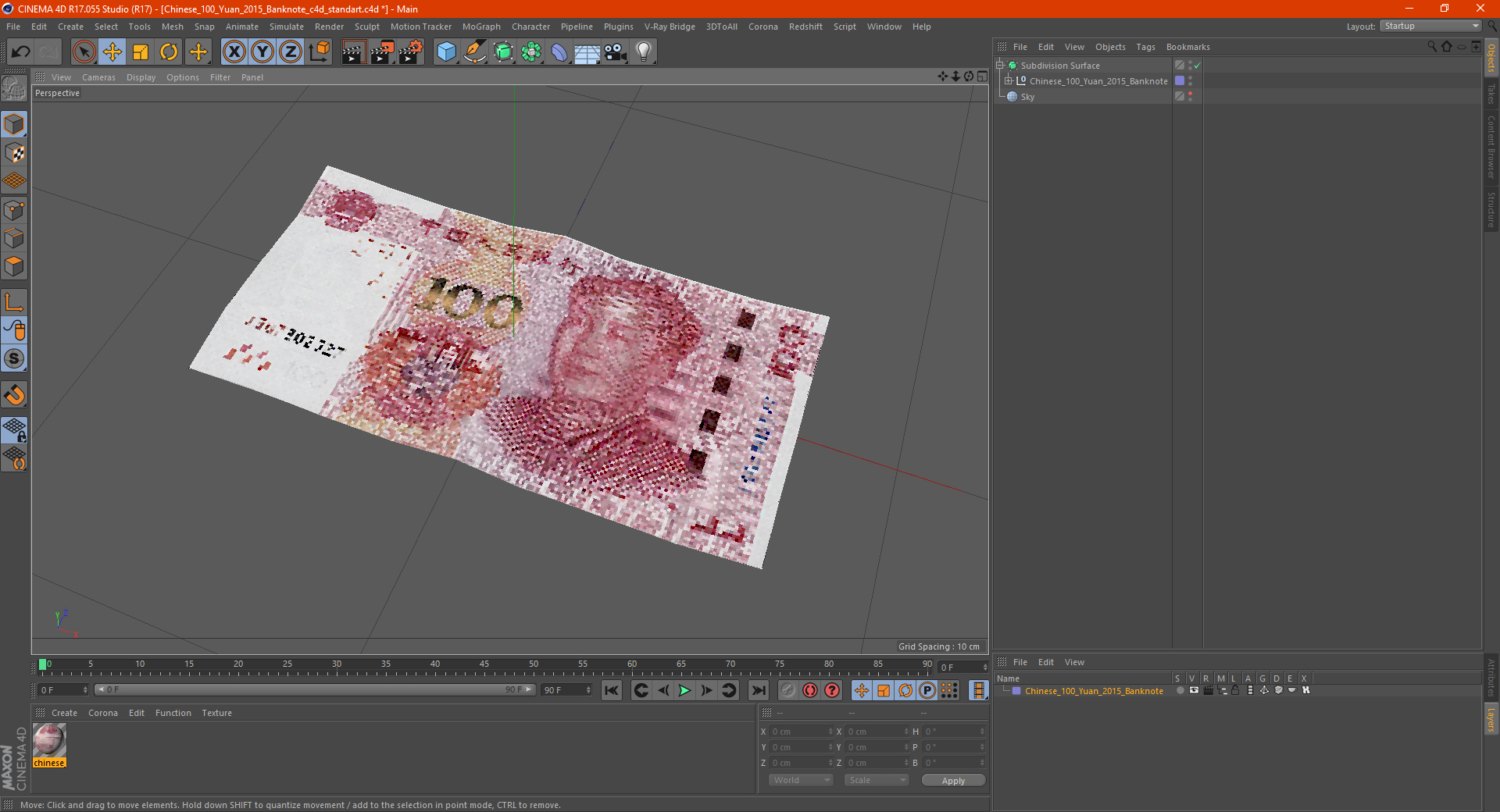Activate the Scale tool in top toolbar

point(141,52)
